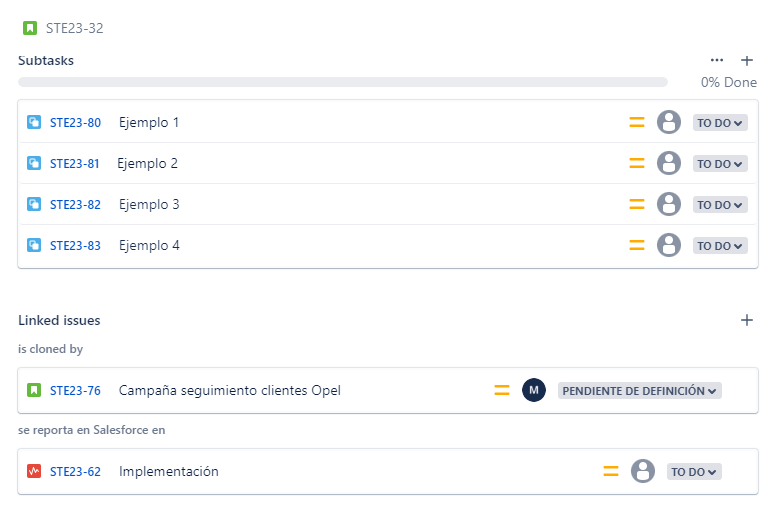Click the red issue type icon for STE23-62
Image resolution: width=778 pixels, height=517 pixels.
coord(34,471)
